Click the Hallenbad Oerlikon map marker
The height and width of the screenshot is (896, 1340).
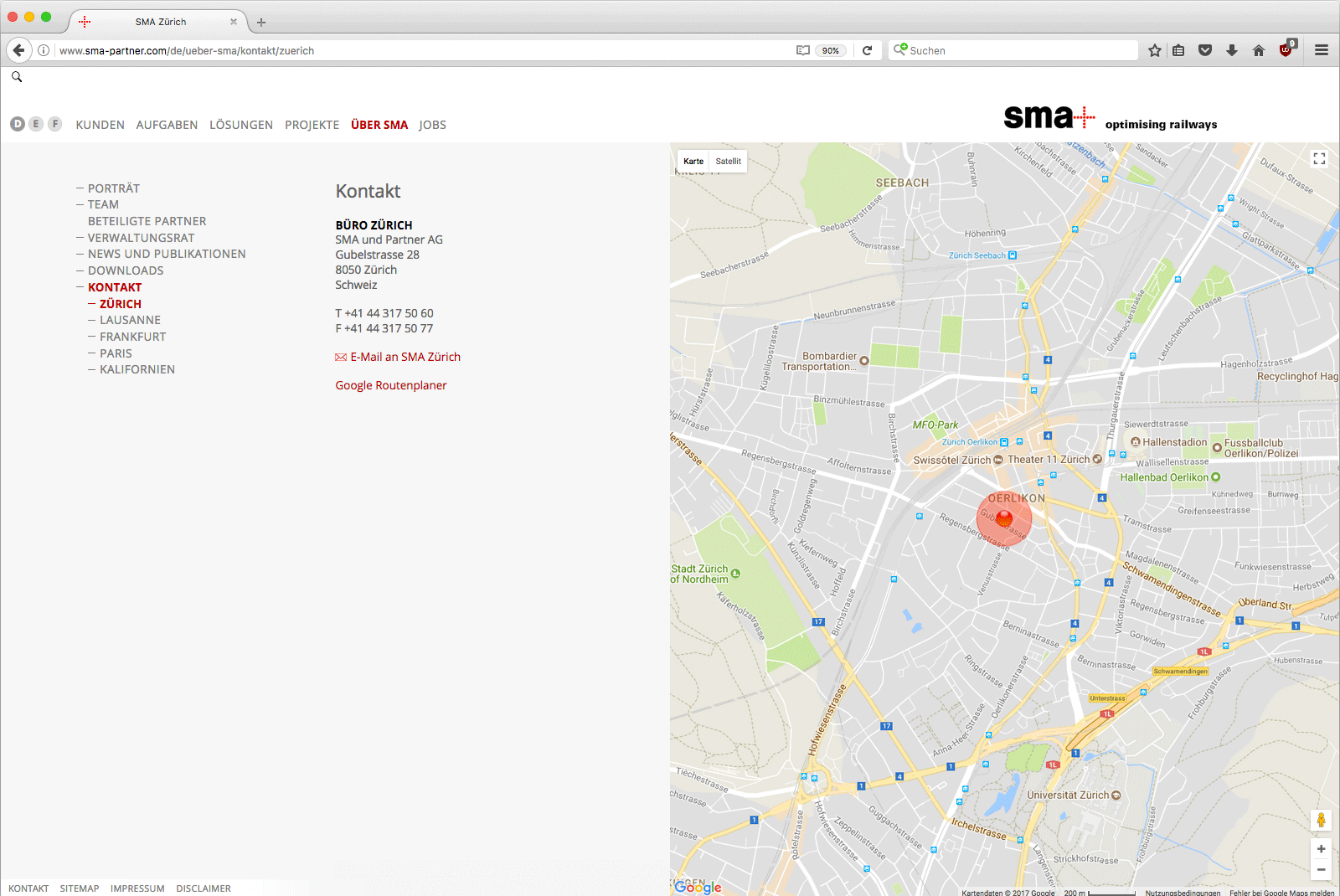coord(1216,477)
